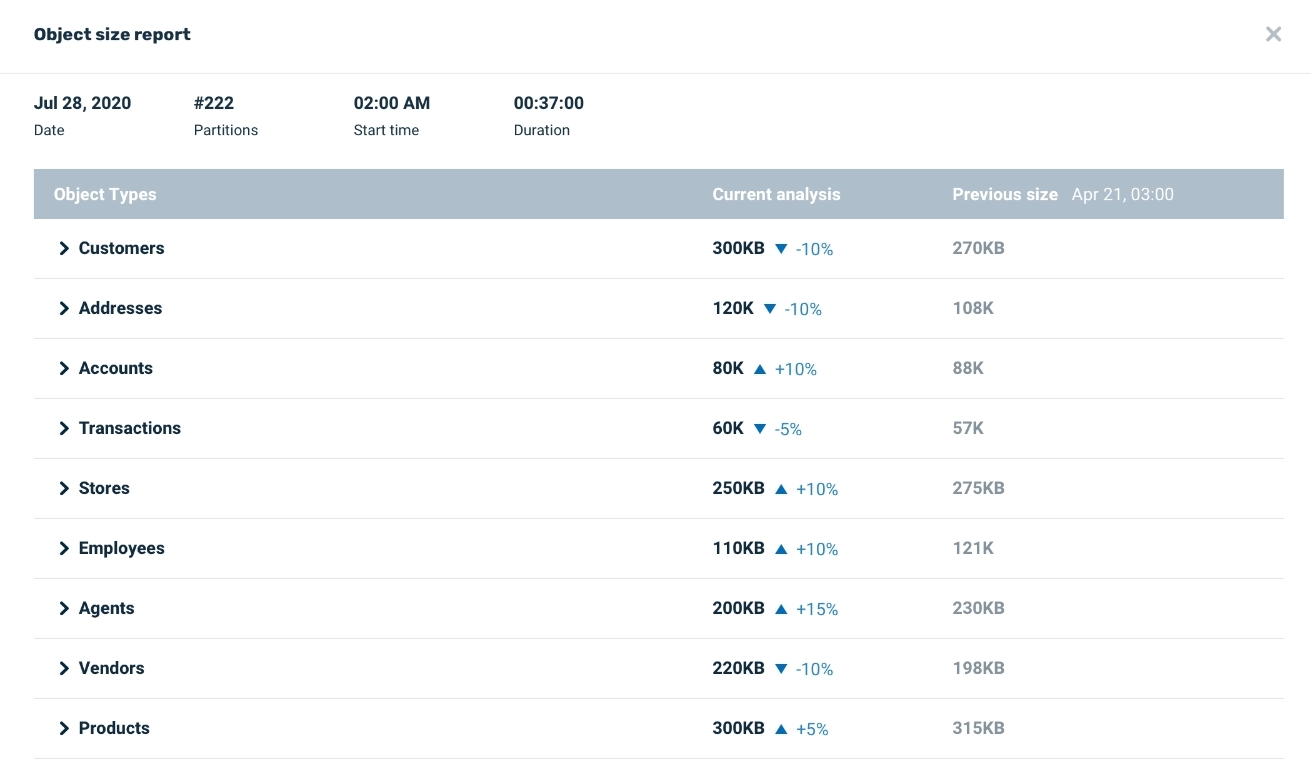Click the Current analysis column header
1311x765 pixels.
[776, 194]
